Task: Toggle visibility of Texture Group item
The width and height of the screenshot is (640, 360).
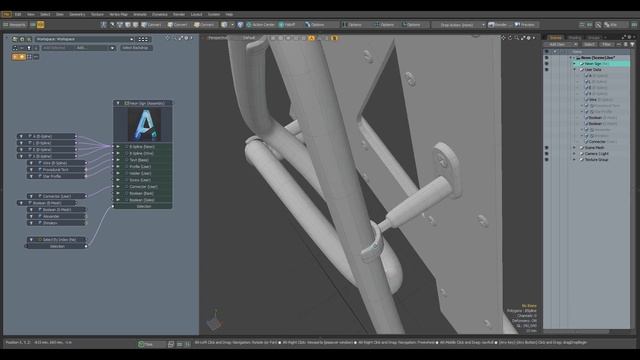Action: tap(547, 160)
